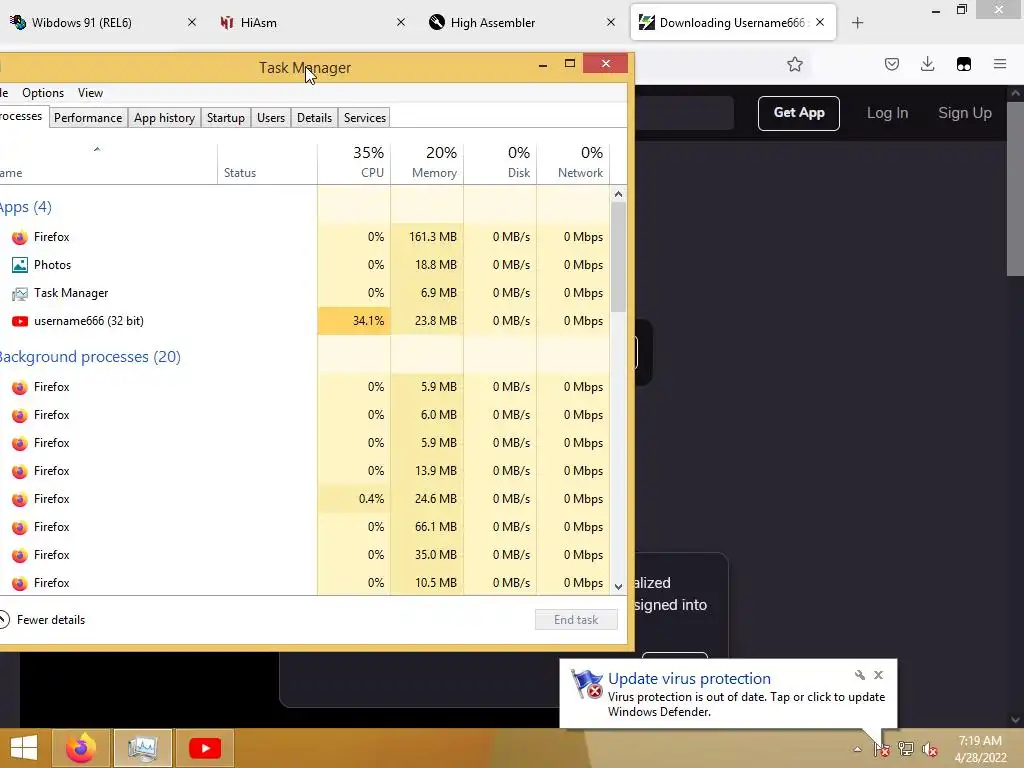Switch to the Startup tab

point(226,118)
